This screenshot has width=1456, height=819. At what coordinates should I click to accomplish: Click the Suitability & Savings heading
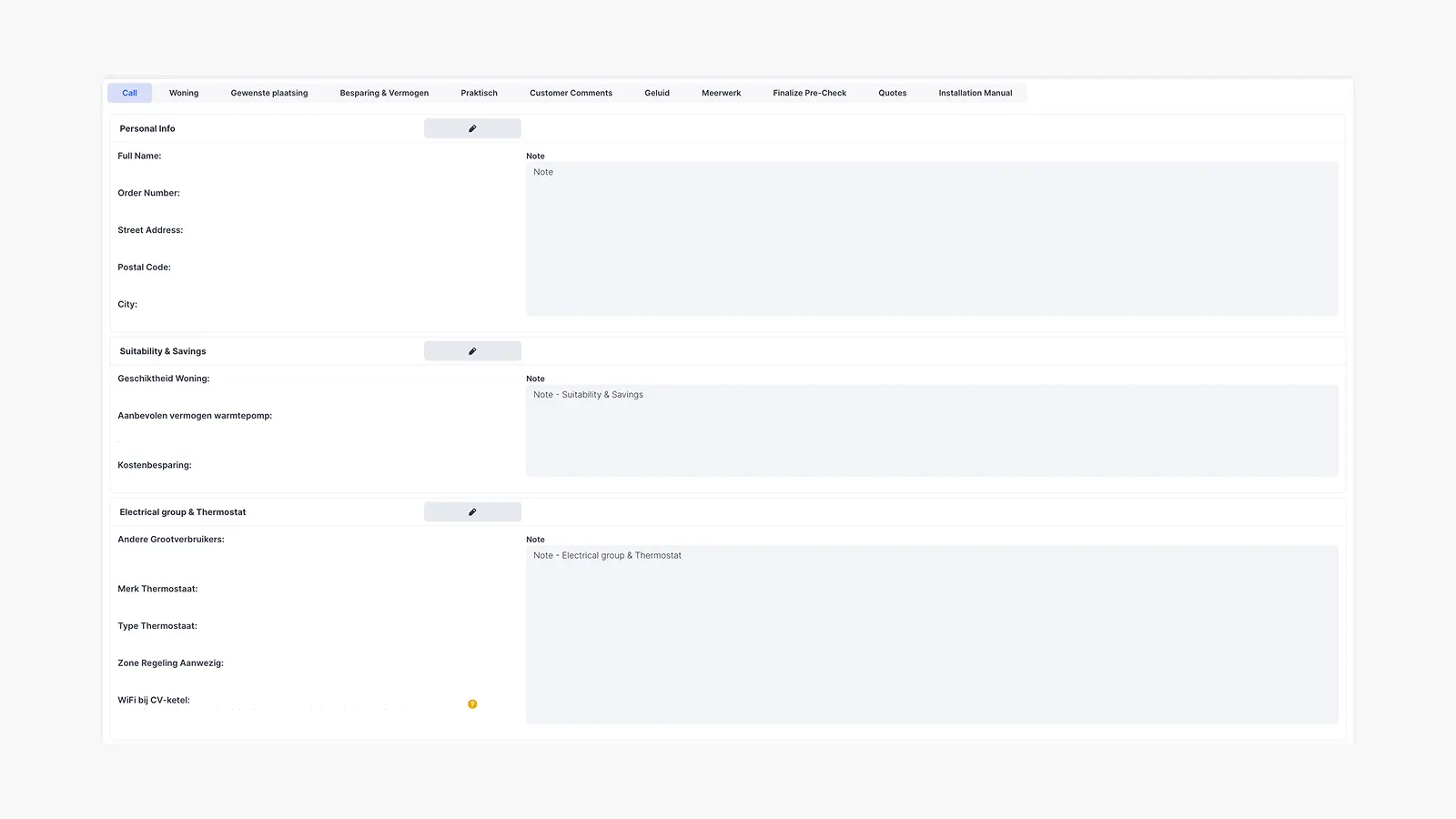(x=163, y=351)
